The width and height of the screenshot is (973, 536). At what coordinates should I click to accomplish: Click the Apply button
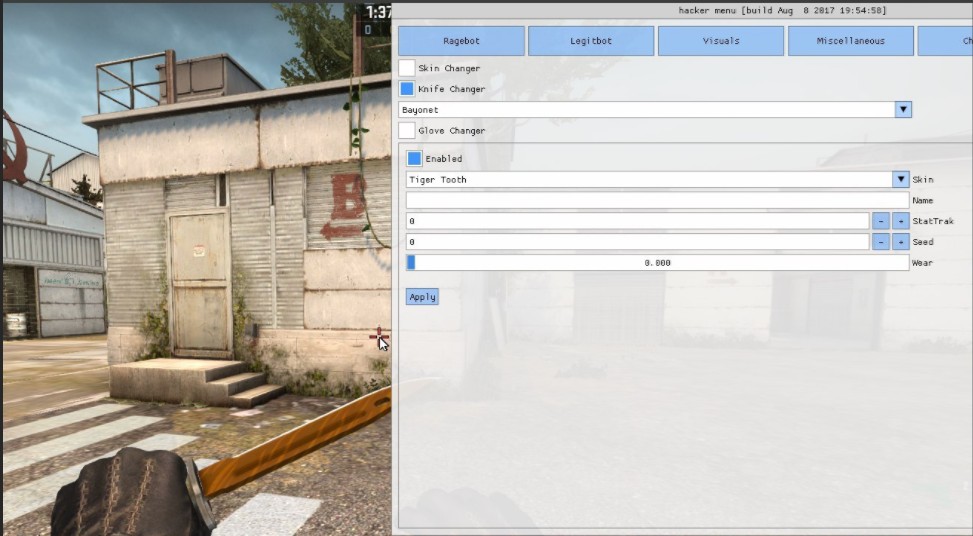coord(423,297)
